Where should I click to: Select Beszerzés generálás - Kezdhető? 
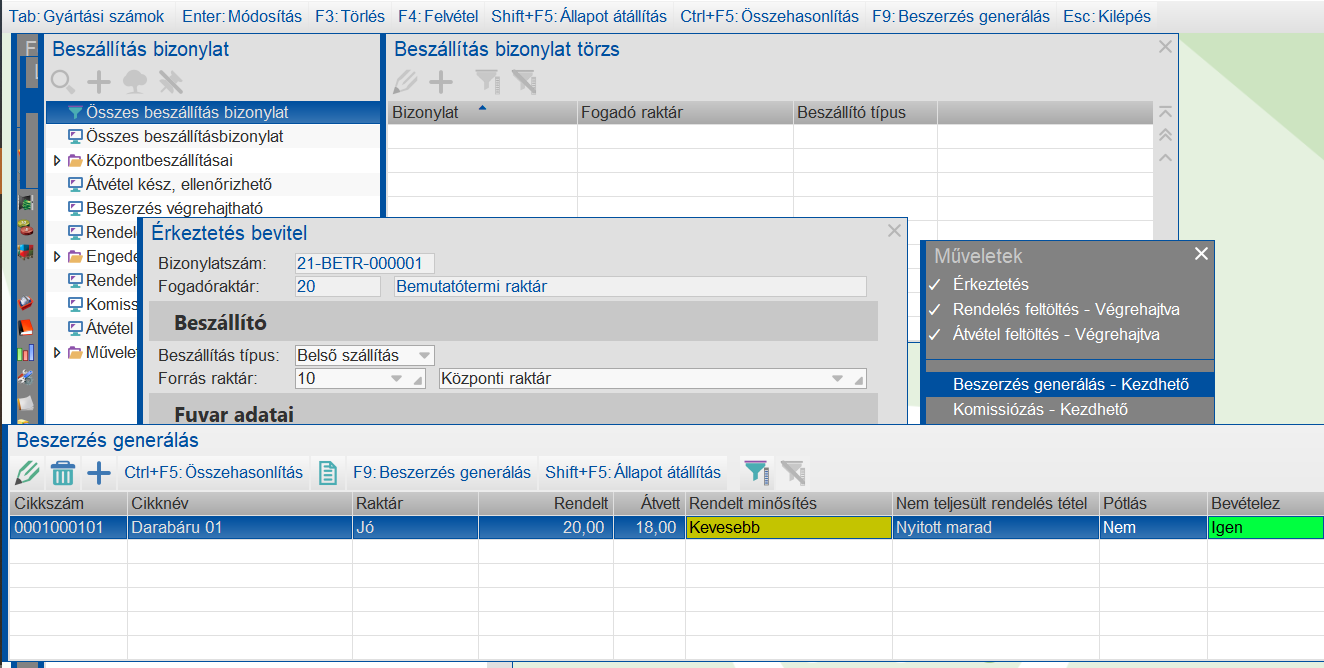point(1070,384)
